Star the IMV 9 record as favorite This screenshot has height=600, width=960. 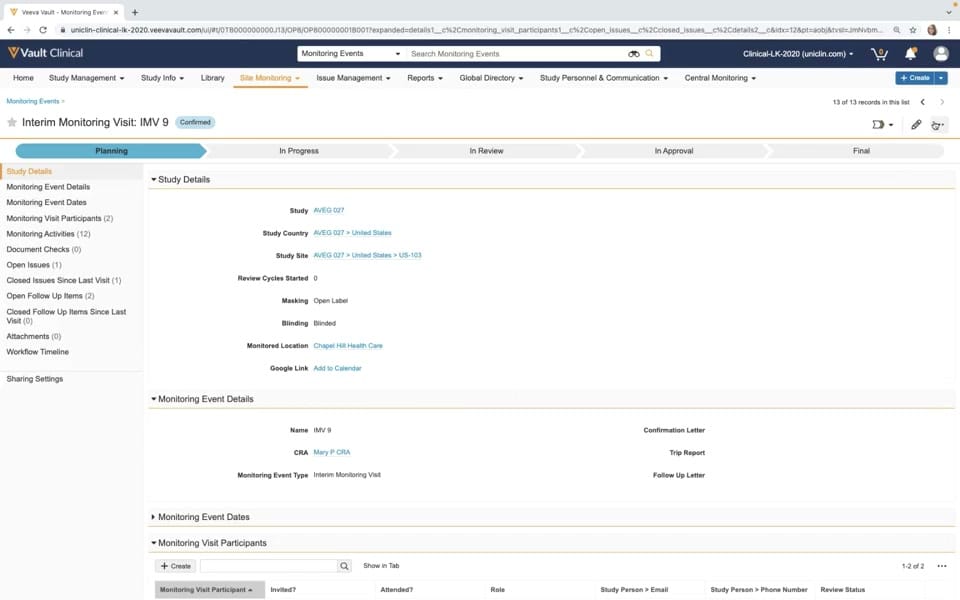pyautogui.click(x=12, y=122)
